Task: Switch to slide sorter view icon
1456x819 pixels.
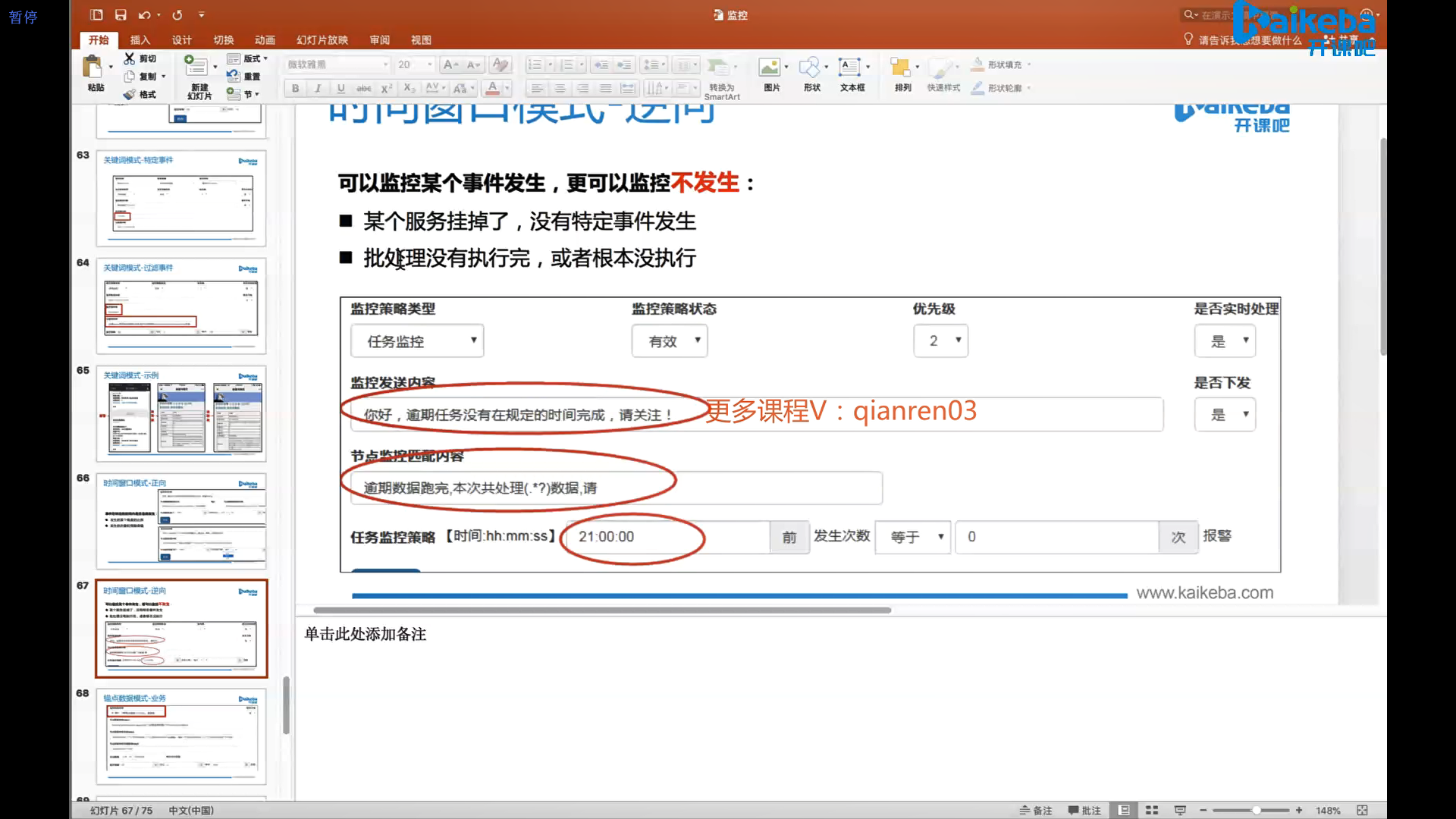Action: pyautogui.click(x=1151, y=810)
